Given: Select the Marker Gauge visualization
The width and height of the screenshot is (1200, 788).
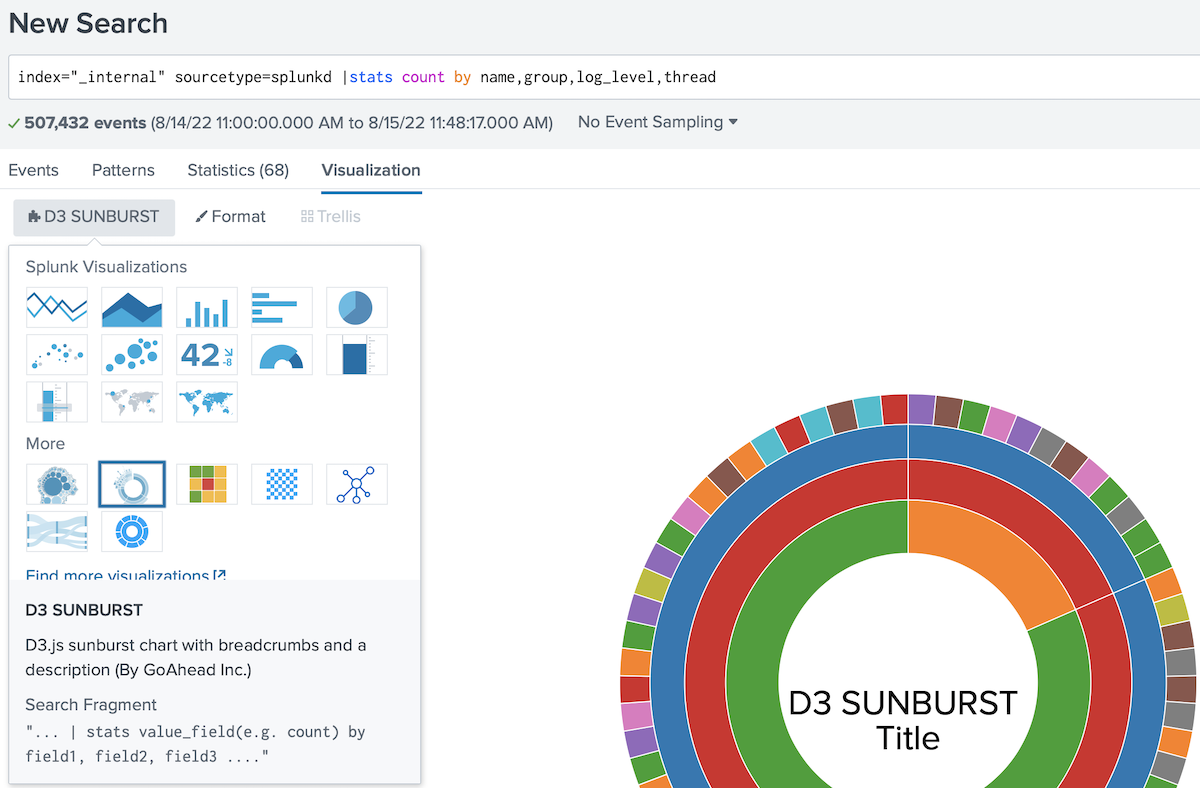Looking at the screenshot, I should (x=57, y=401).
